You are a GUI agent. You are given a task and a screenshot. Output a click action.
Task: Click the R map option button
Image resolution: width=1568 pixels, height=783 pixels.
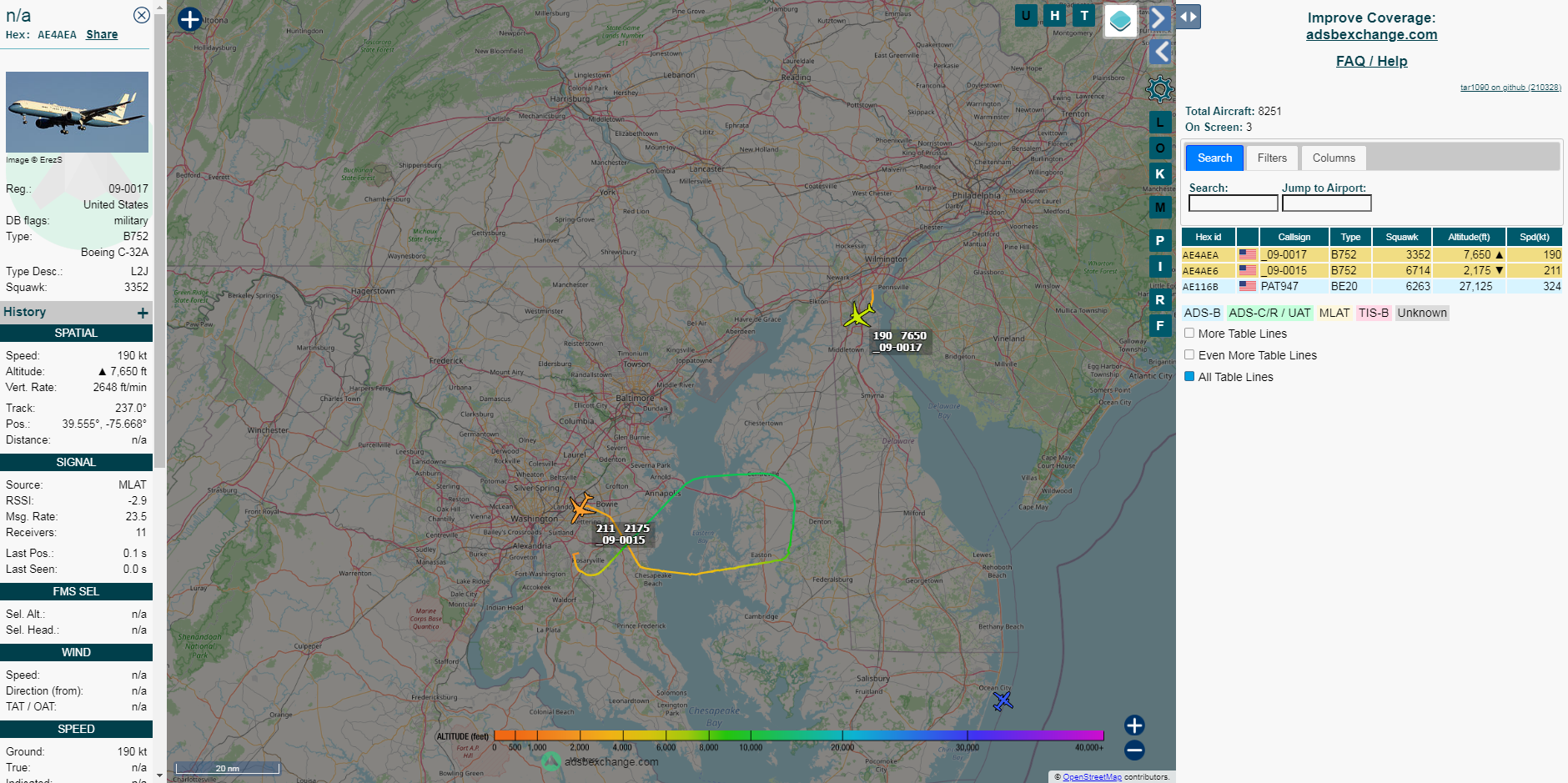click(x=1160, y=300)
